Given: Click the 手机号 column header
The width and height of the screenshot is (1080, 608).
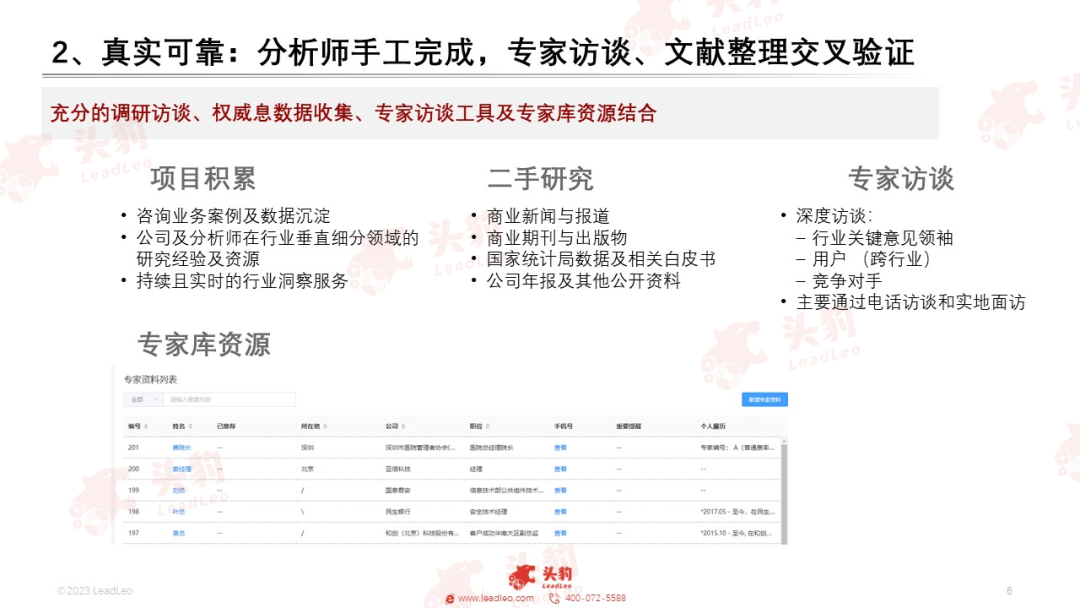Looking at the screenshot, I should pyautogui.click(x=563, y=426).
